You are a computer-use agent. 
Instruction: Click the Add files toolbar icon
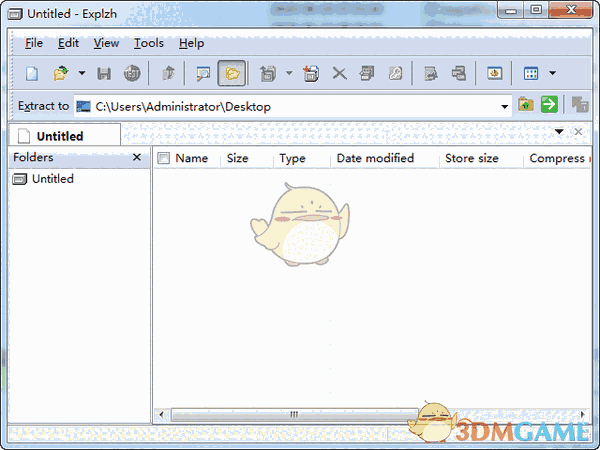(x=311, y=73)
